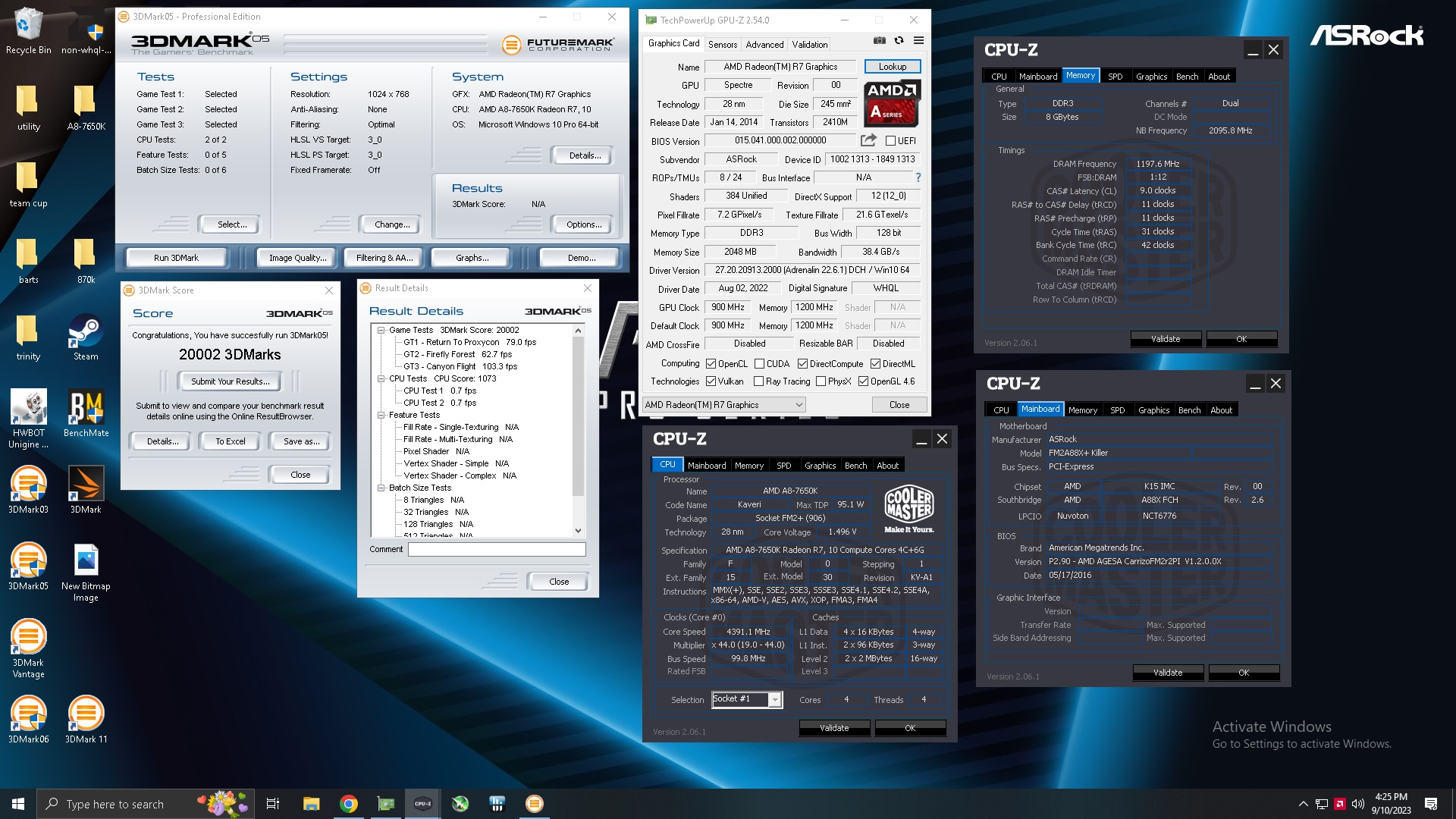Screen dimensions: 1456x819
Task: Click Run 3DMark button
Action: pyautogui.click(x=176, y=258)
